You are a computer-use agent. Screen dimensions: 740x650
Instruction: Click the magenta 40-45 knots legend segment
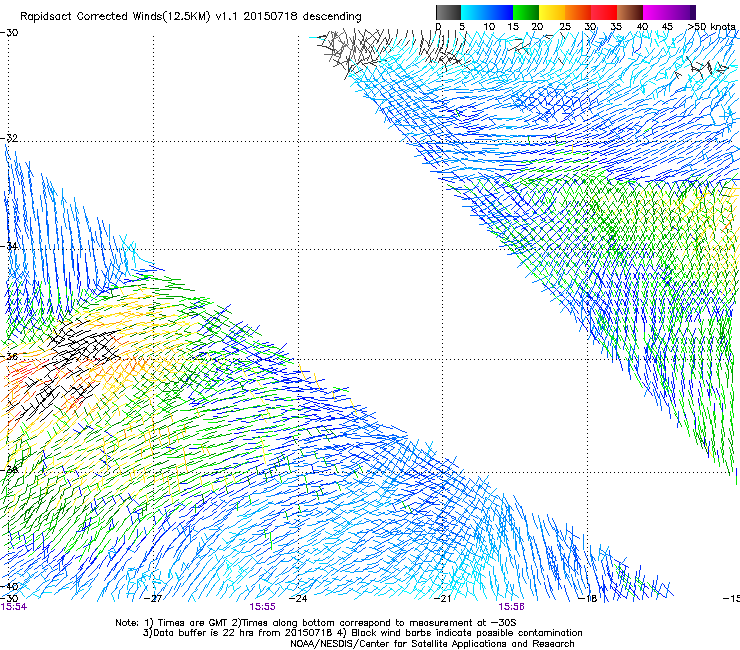pos(656,12)
